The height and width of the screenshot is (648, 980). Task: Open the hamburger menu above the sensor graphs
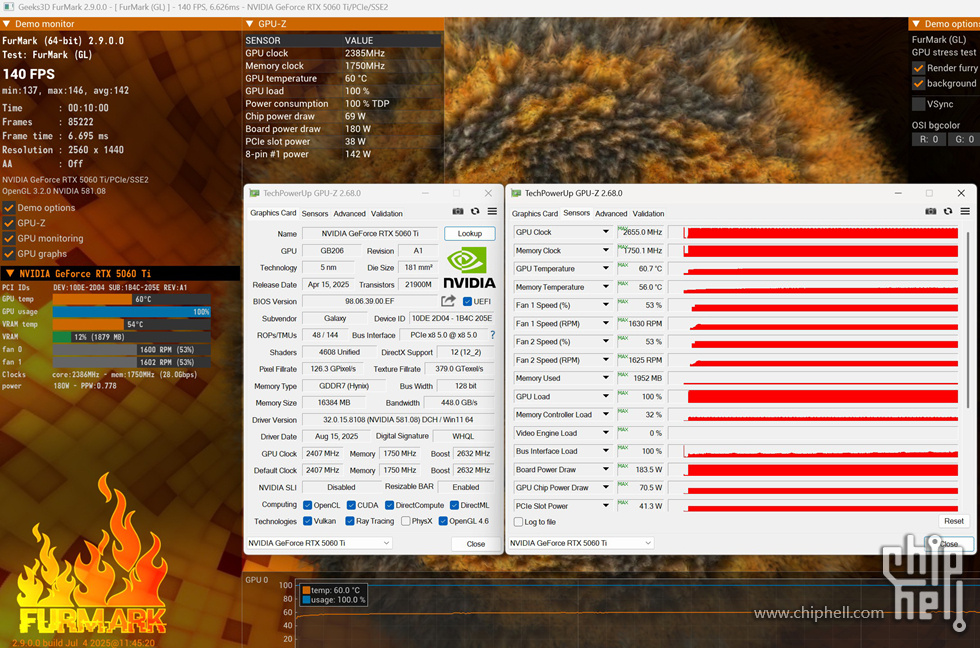pyautogui.click(x=965, y=212)
